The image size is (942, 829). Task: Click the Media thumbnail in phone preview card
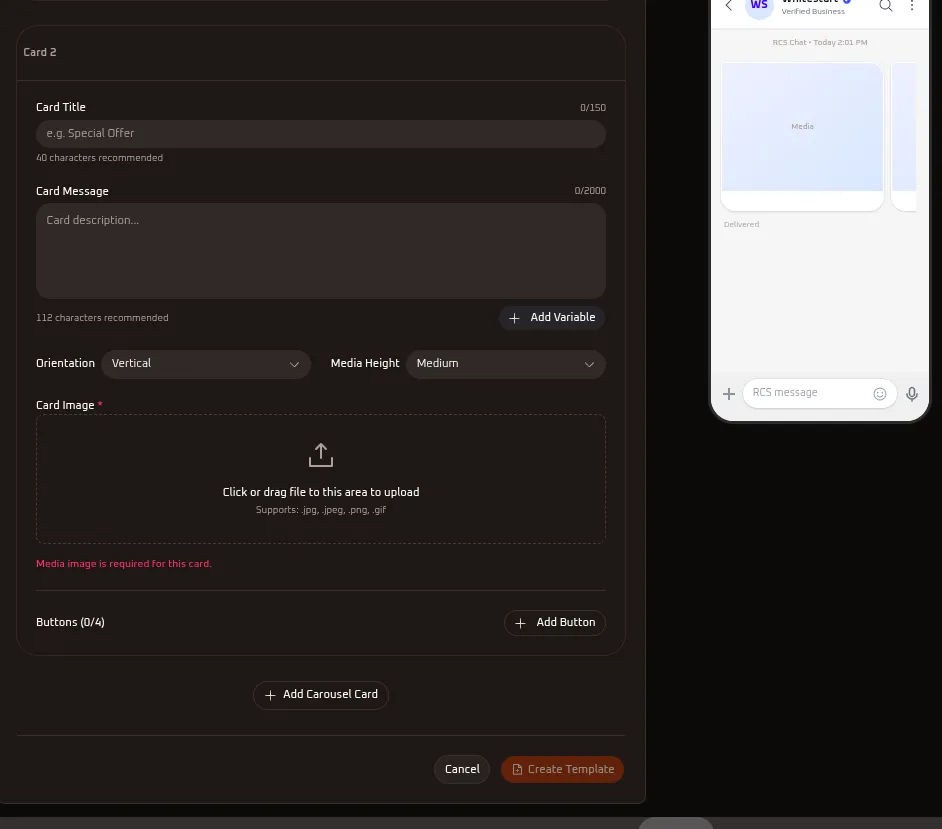pos(802,127)
